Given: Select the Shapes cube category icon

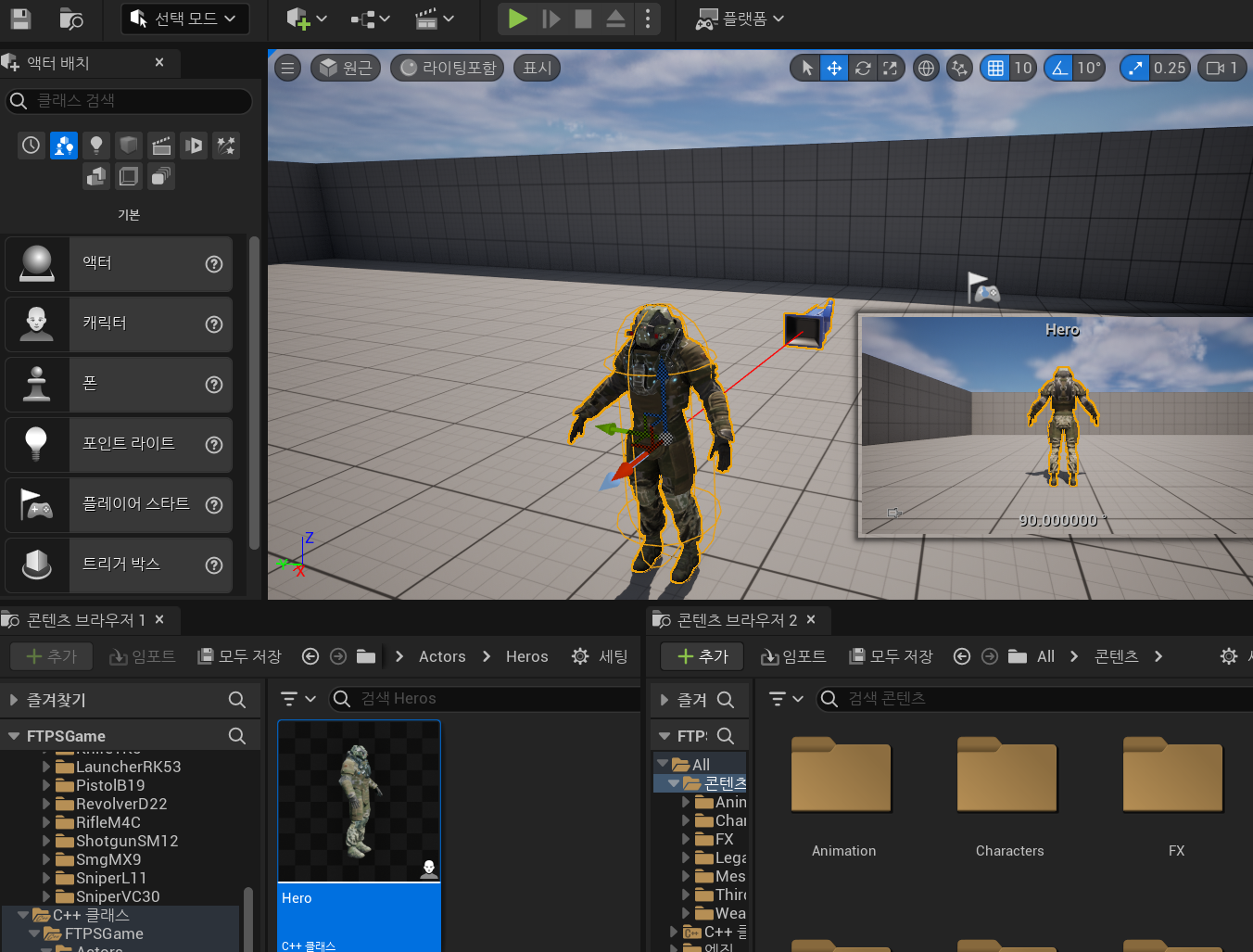Looking at the screenshot, I should [129, 145].
